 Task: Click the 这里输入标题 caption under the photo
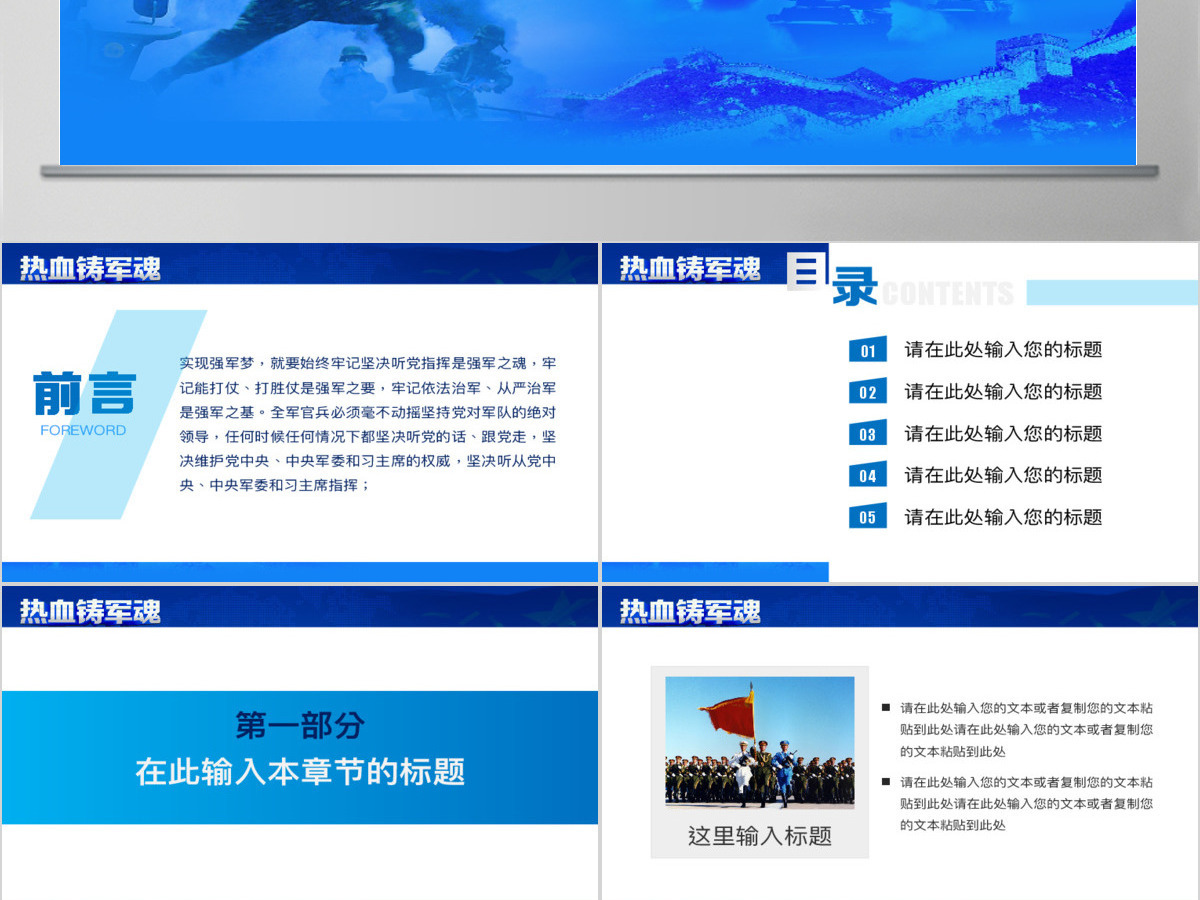[760, 836]
